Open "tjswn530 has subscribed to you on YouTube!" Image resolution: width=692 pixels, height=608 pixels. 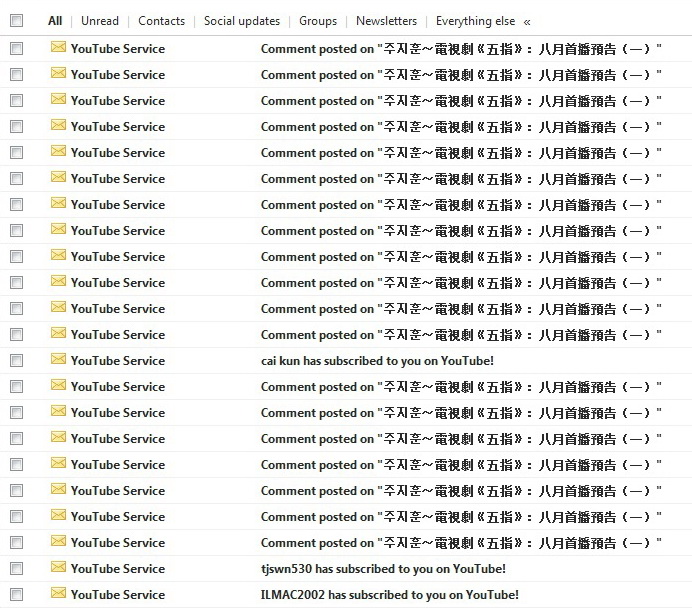(383, 568)
